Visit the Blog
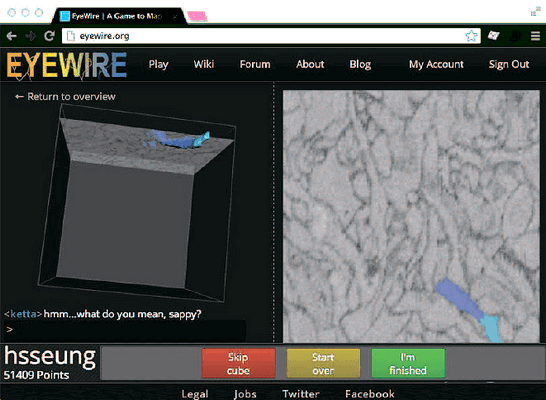 (360, 64)
